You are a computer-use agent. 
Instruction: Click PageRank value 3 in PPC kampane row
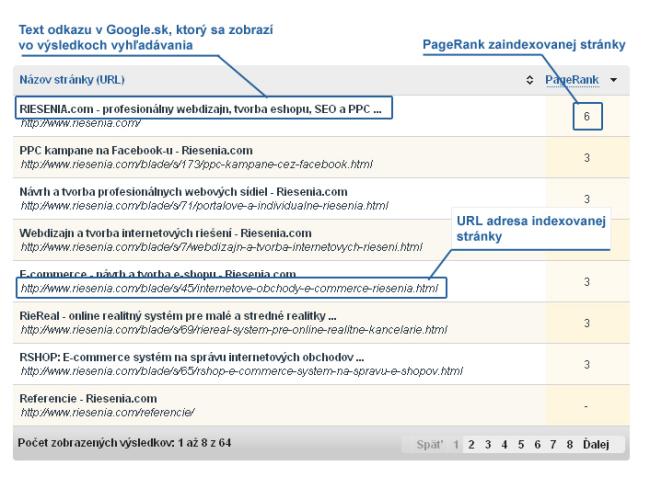(587, 157)
